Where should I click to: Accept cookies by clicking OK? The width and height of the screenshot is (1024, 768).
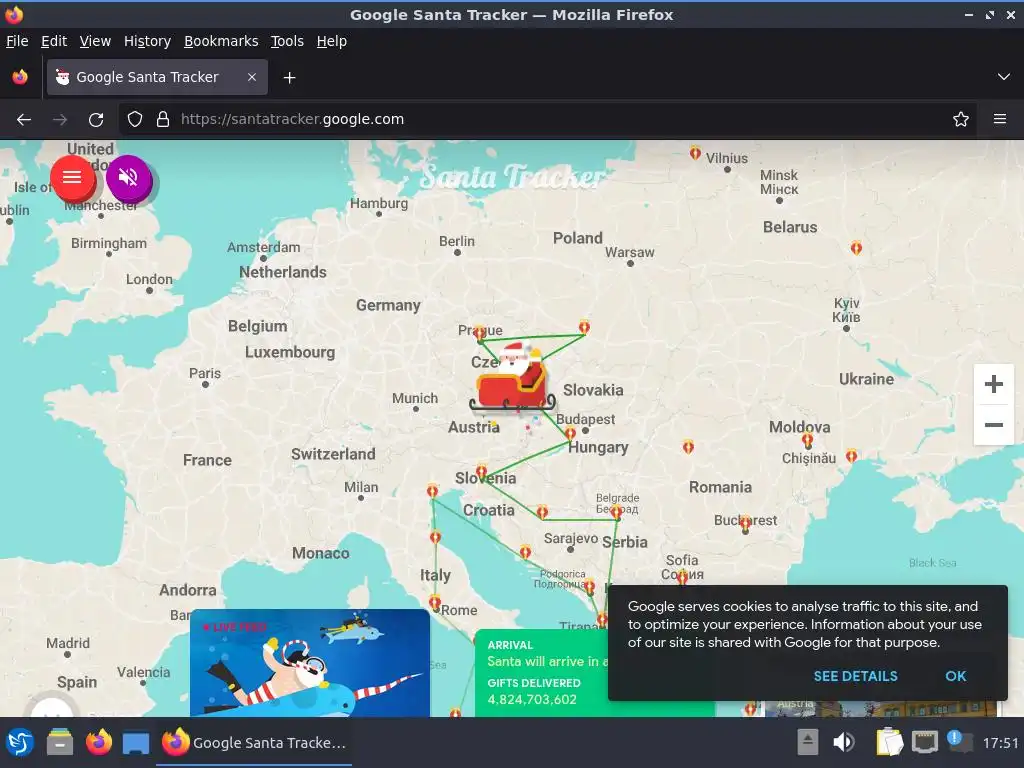955,676
